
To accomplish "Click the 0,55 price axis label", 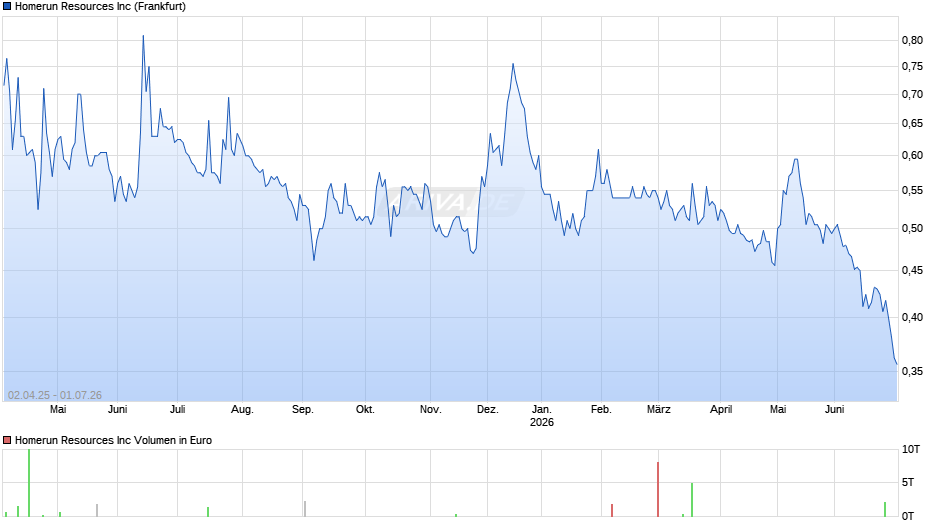I will (912, 191).
